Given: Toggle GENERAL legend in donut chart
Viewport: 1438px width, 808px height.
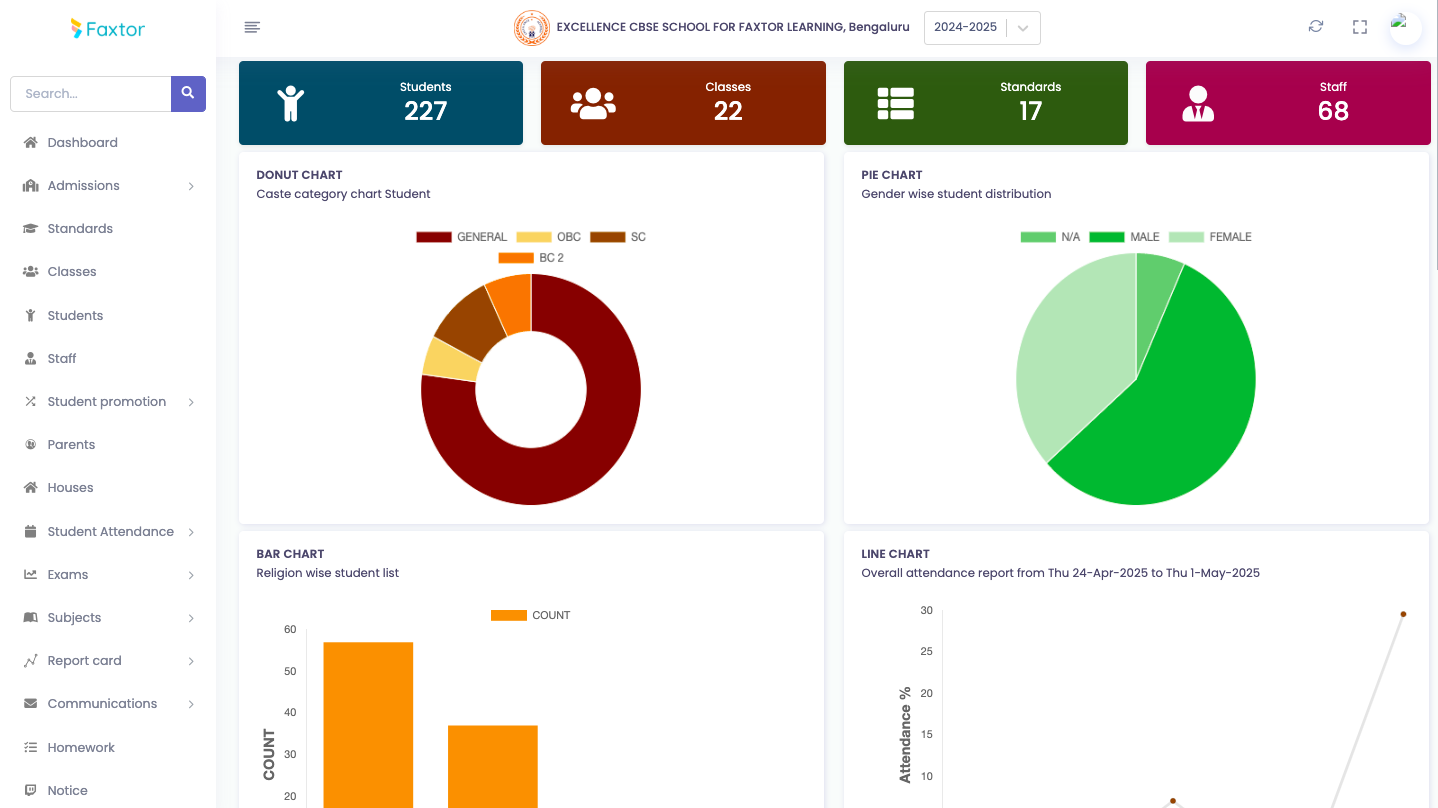Looking at the screenshot, I should 462,237.
